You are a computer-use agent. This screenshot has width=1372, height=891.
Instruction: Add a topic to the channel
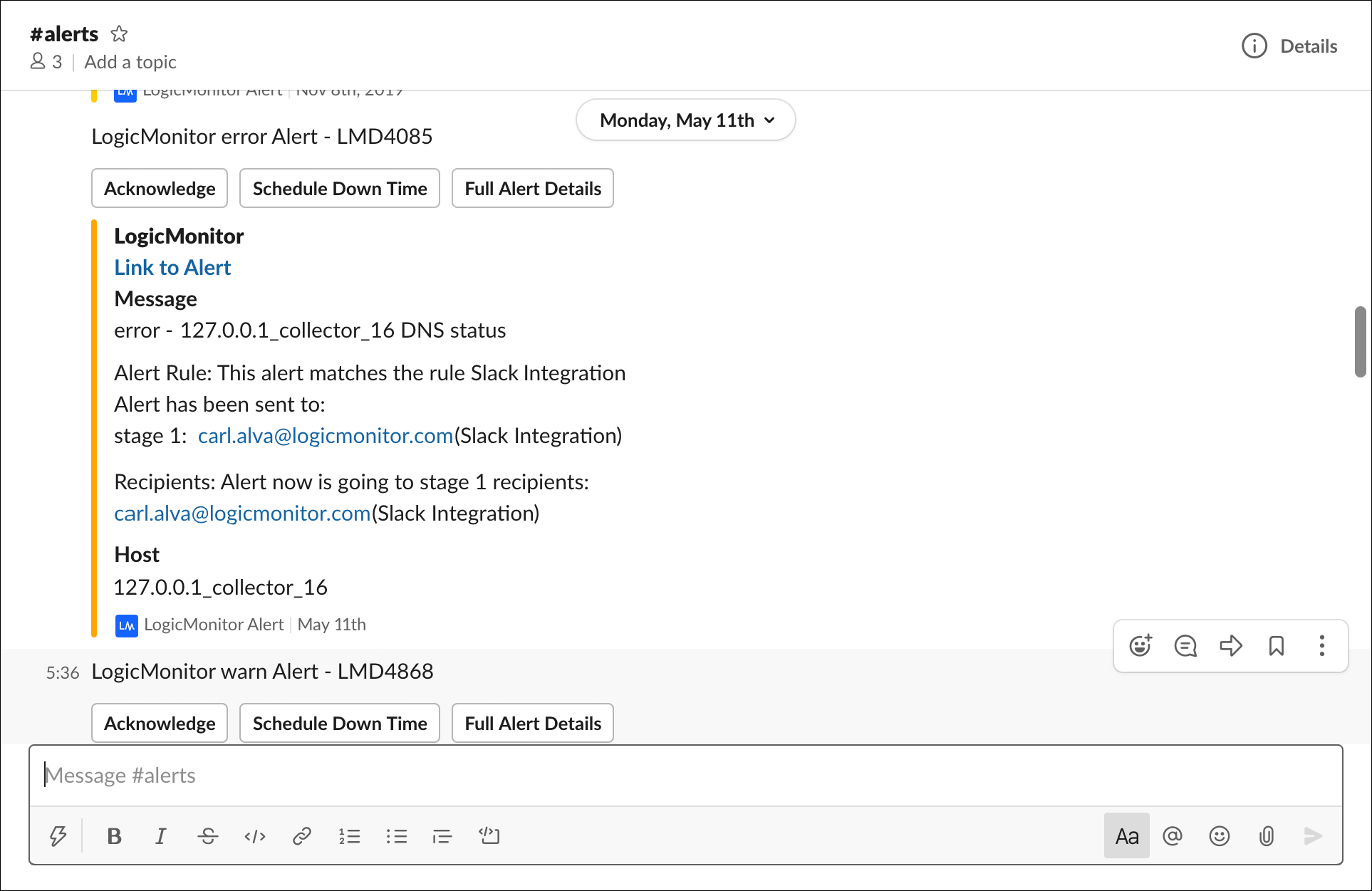click(x=130, y=62)
